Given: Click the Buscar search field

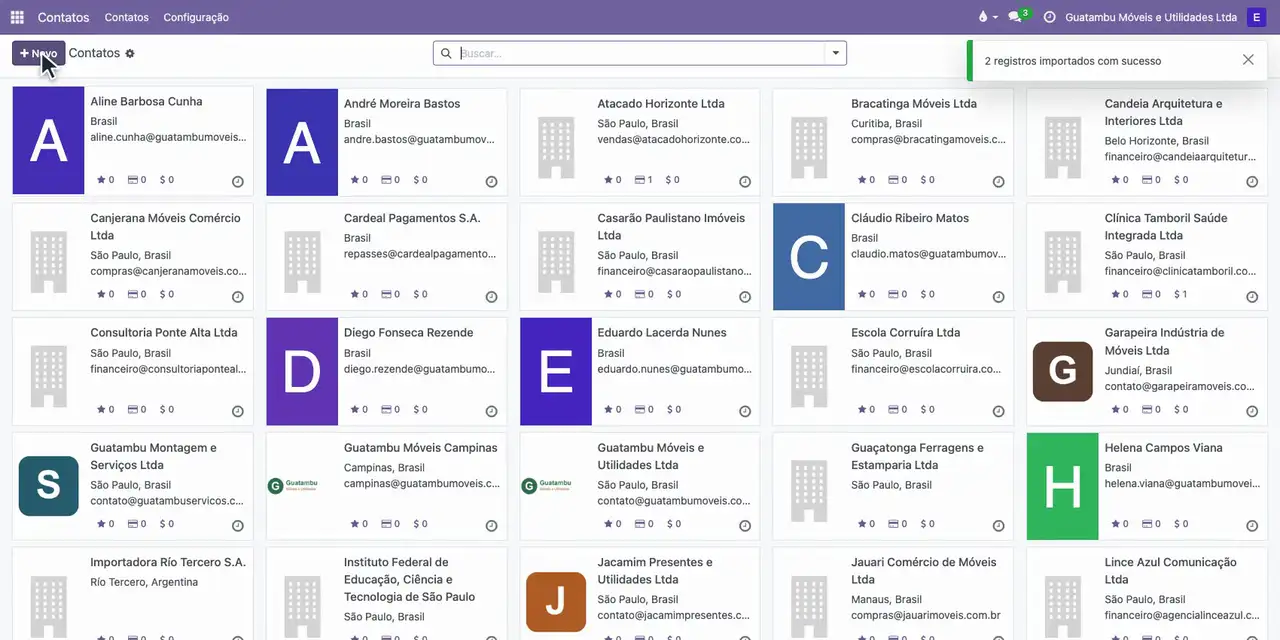Looking at the screenshot, I should (640, 53).
